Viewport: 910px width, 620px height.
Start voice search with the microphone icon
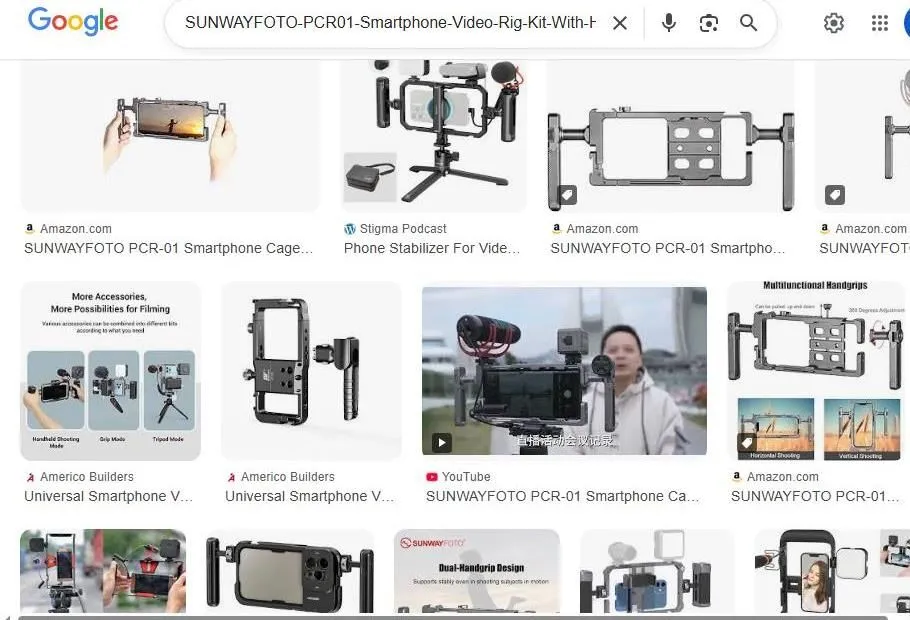tap(669, 23)
